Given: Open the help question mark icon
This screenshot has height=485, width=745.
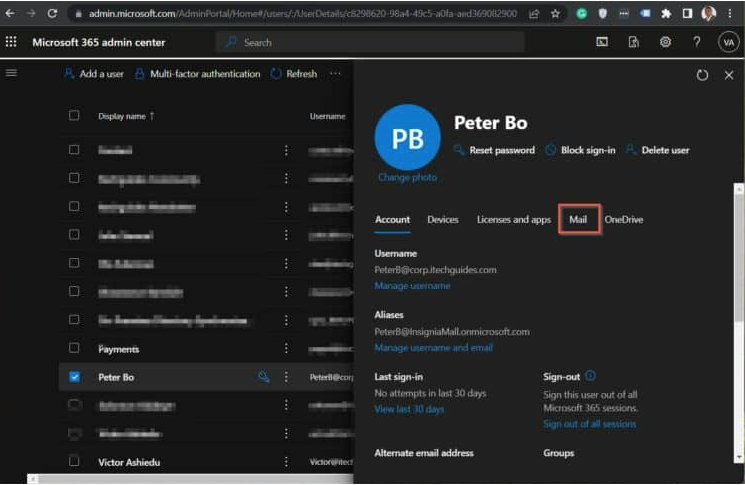Looking at the screenshot, I should point(697,42).
